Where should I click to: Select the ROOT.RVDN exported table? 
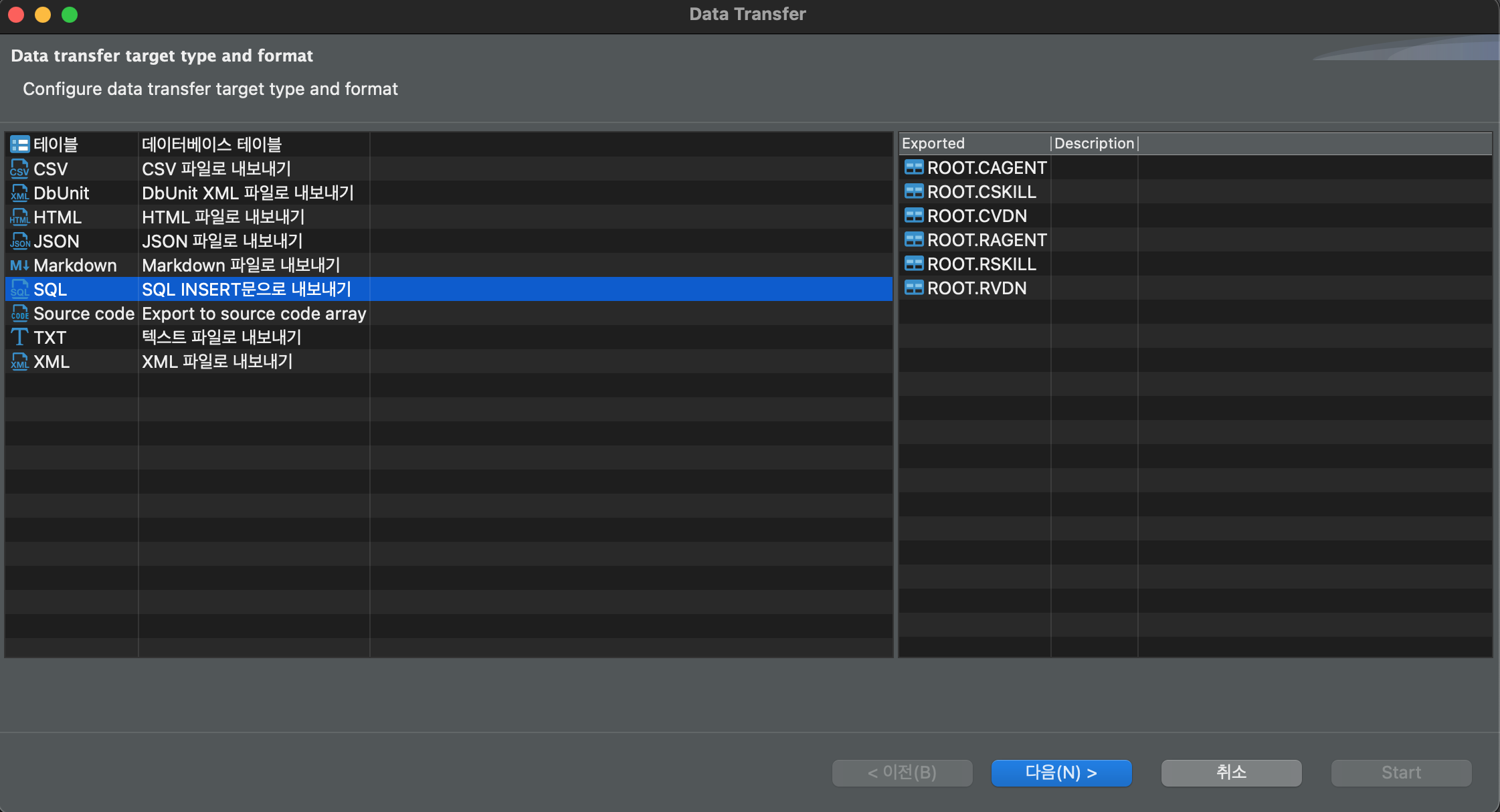pos(976,288)
